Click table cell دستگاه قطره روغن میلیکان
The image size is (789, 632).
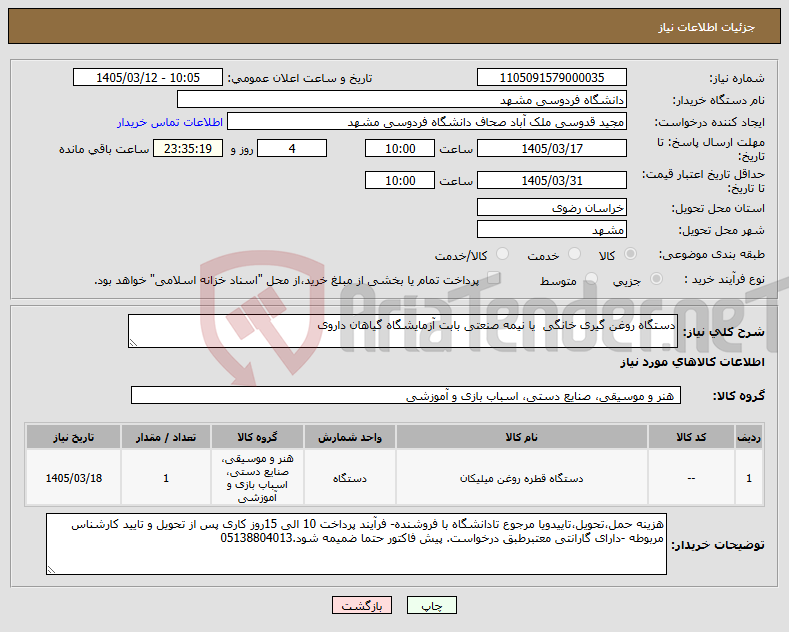(x=521, y=478)
